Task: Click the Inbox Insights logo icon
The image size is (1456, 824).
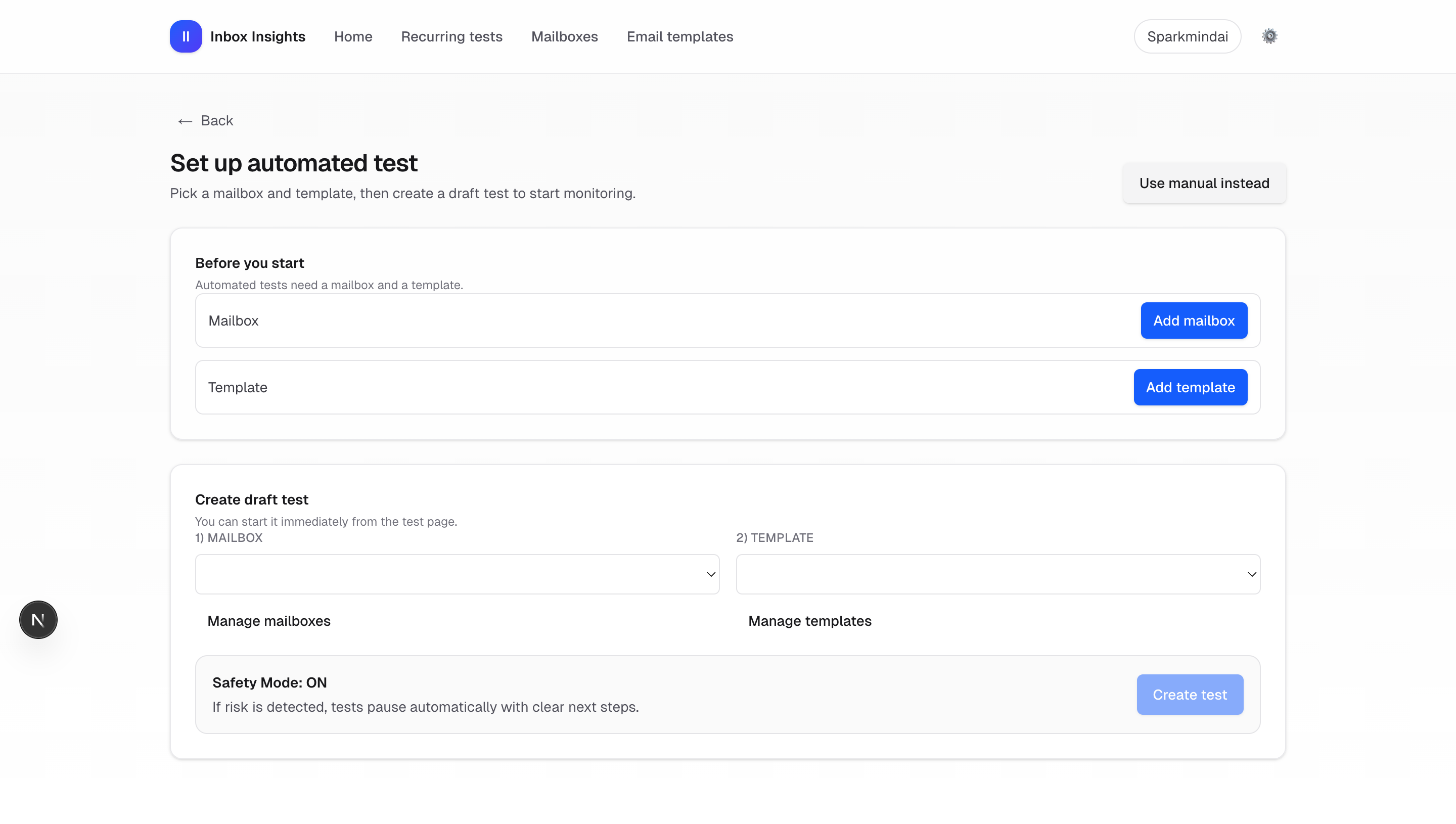Action: coord(186,36)
